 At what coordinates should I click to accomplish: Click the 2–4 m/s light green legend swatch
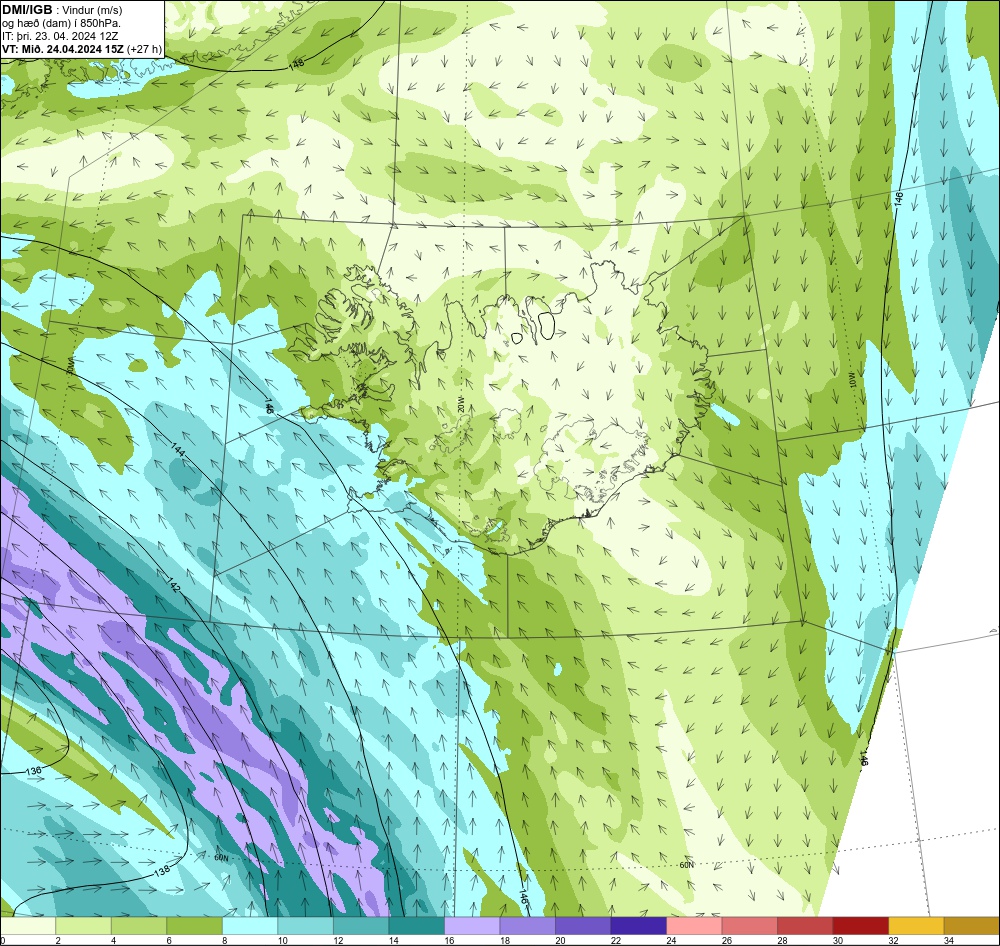coord(84,926)
